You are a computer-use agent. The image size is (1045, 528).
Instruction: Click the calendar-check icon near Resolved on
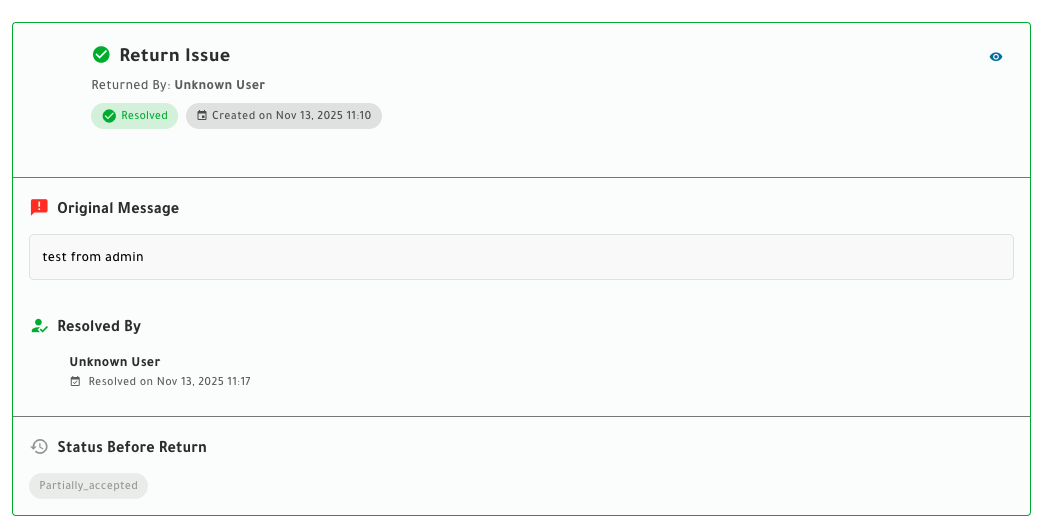75,382
